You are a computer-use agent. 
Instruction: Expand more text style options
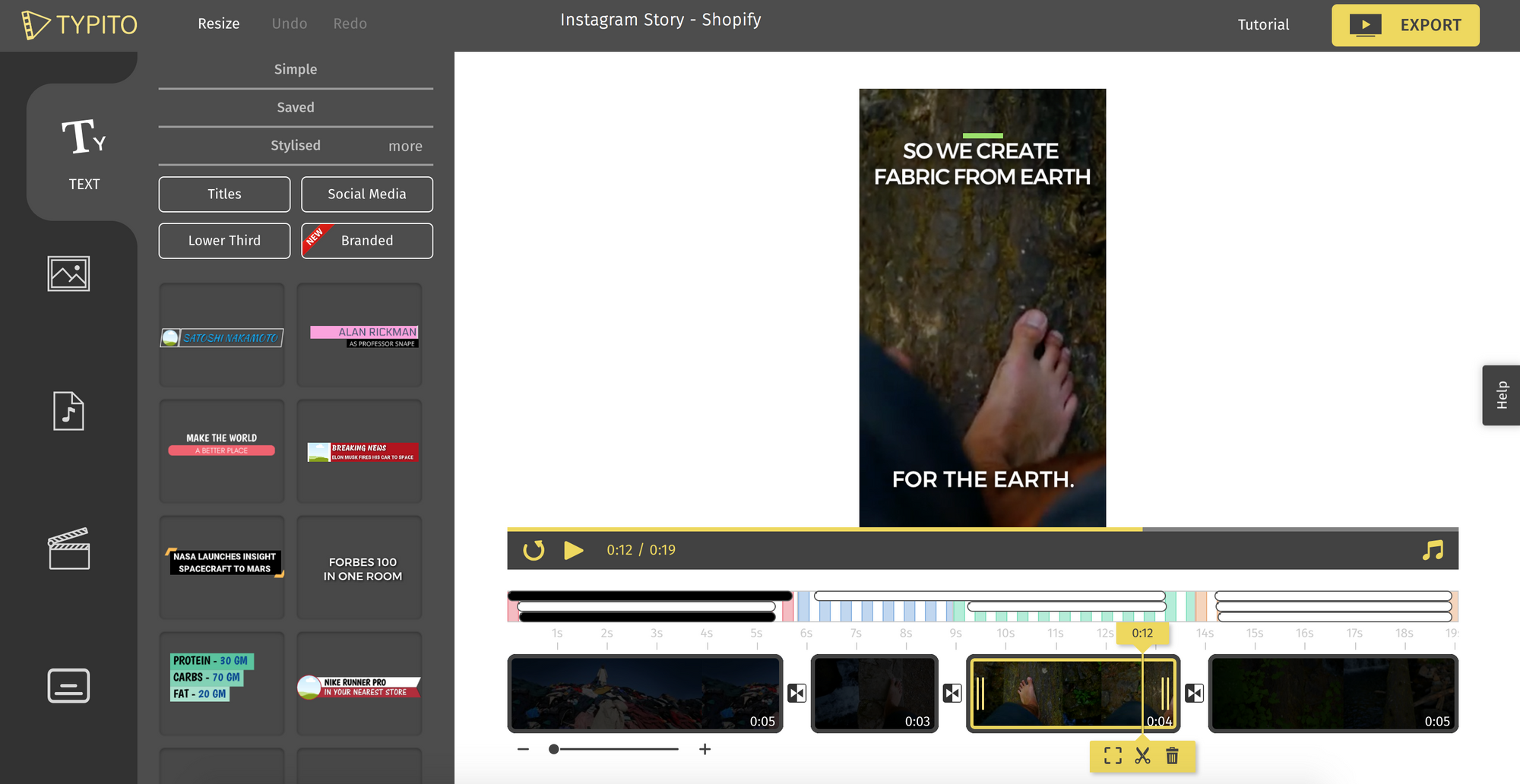pos(405,146)
